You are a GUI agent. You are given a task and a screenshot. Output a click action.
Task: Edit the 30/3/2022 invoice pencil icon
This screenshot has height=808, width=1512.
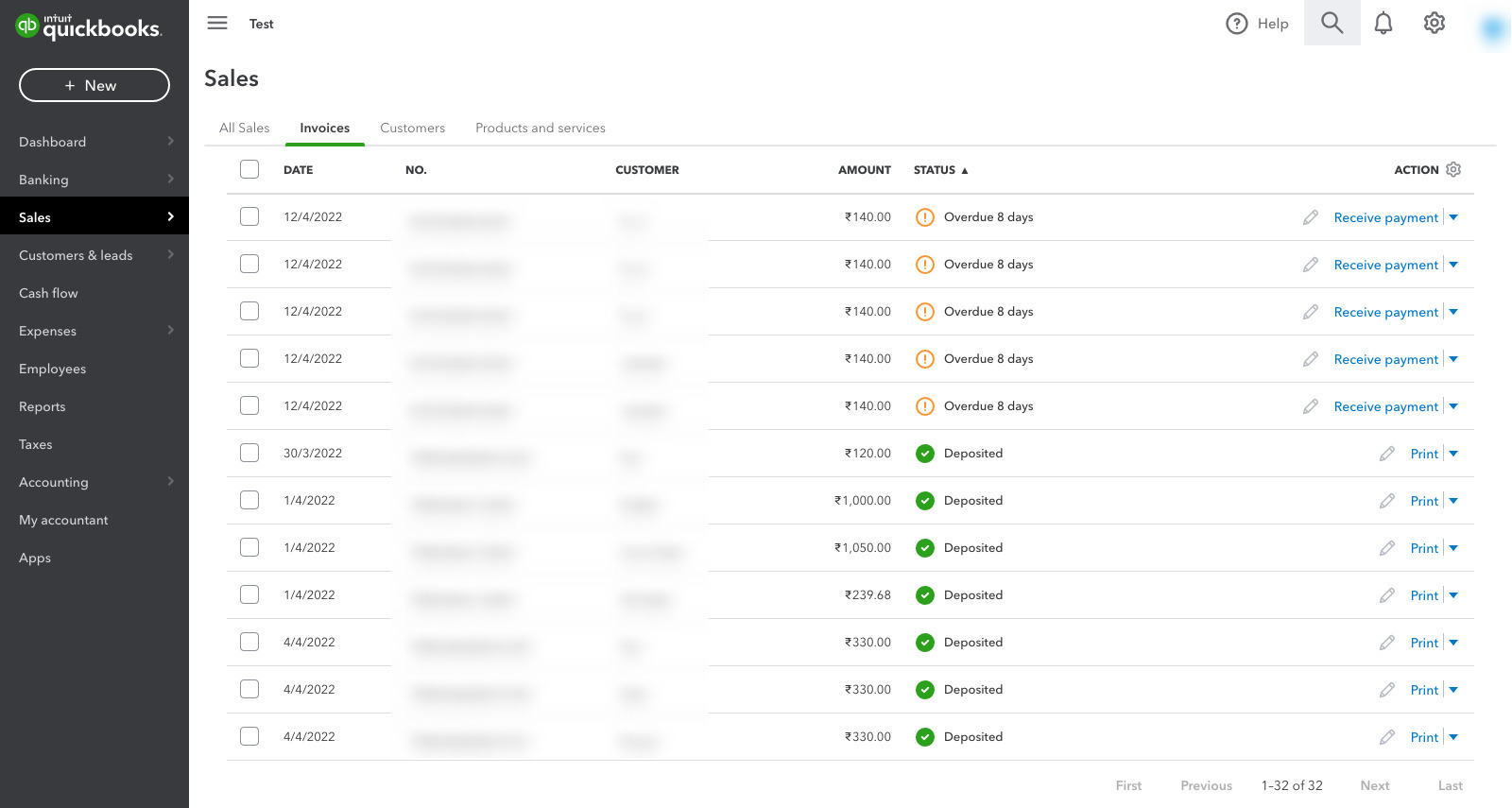pos(1387,454)
